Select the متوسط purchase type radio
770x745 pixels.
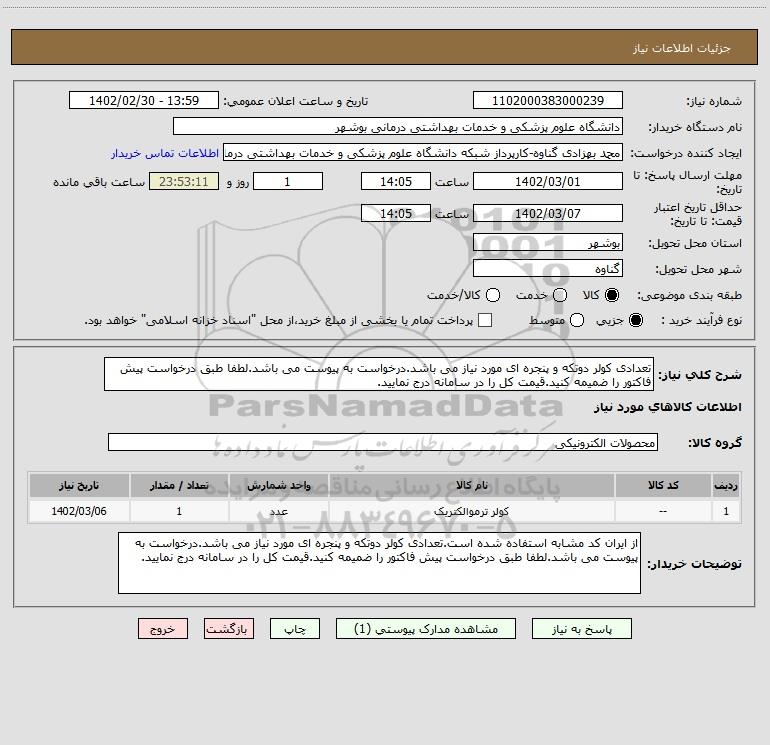(577, 320)
